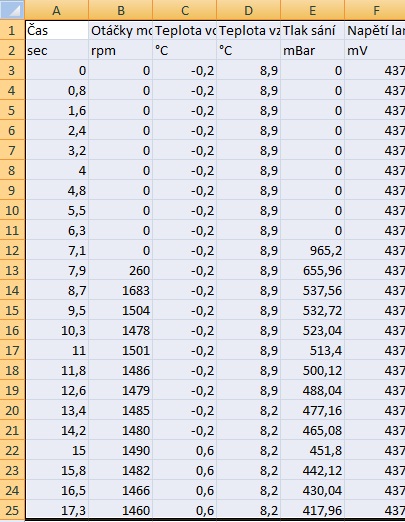
Task: Select the rpm unit cell
Action: (x=121, y=50)
